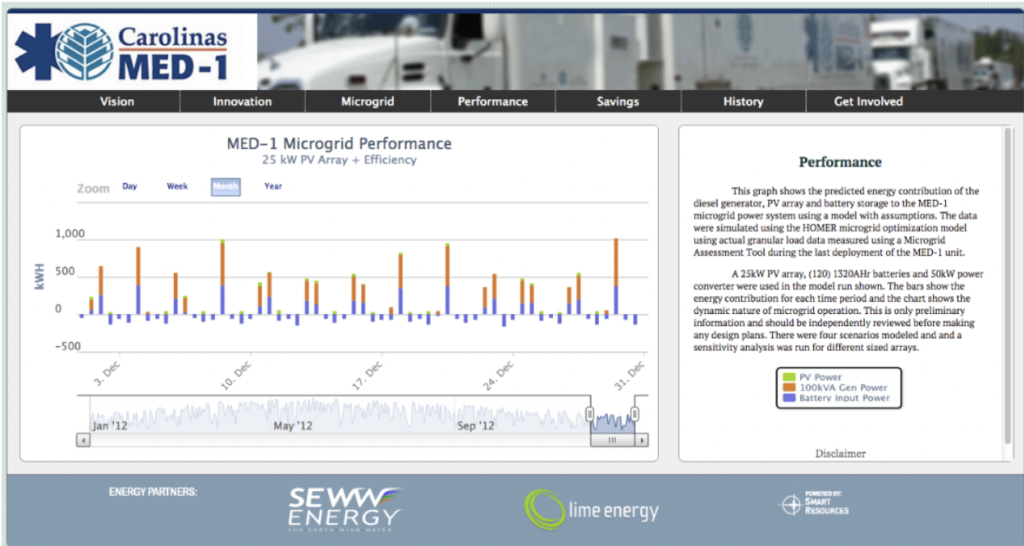Open the Vision menu item
This screenshot has width=1024, height=546.
[117, 101]
